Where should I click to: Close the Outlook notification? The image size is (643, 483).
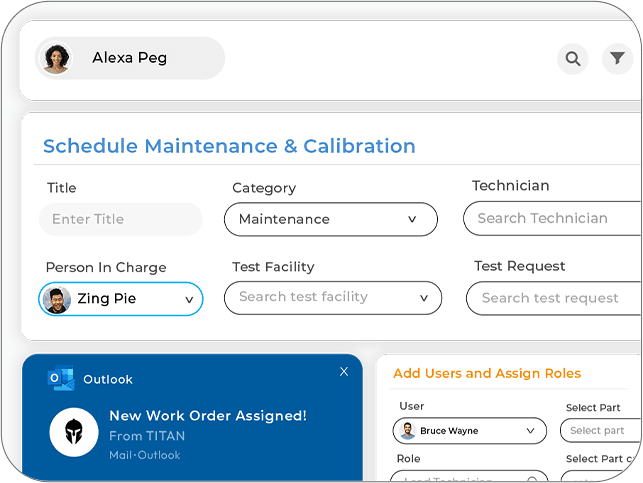click(x=344, y=372)
